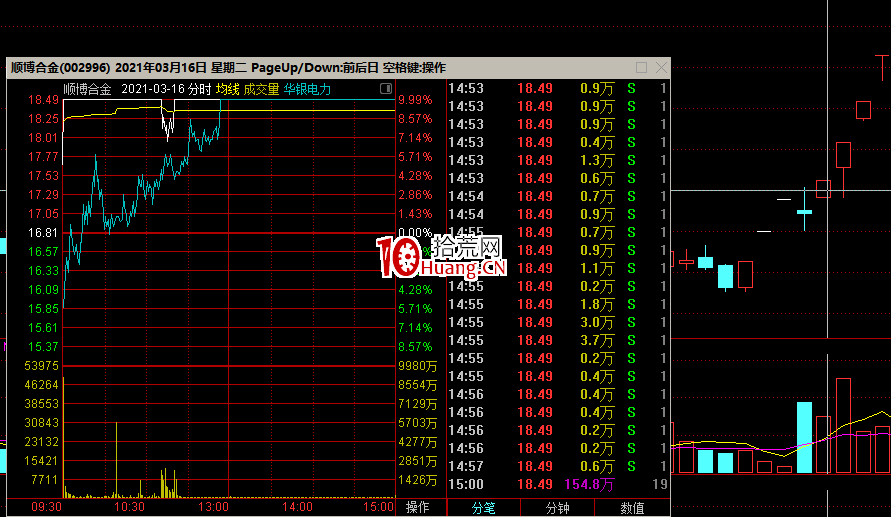
Task: Click the tallest cyan volume bar in background chart
Action: [x=804, y=437]
